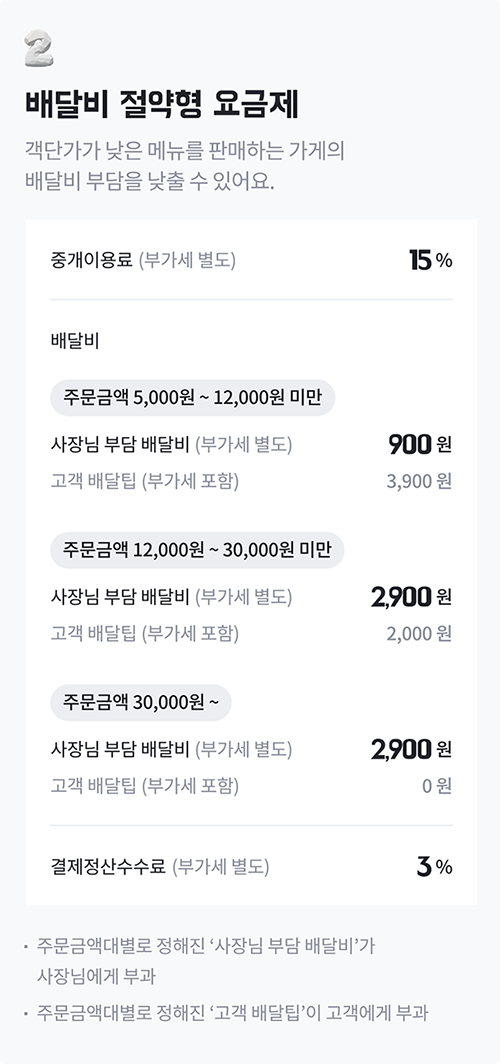Image resolution: width=500 pixels, height=1064 pixels.
Task: Select the 배달비 절약형 요금제 heading
Action: pos(161,104)
